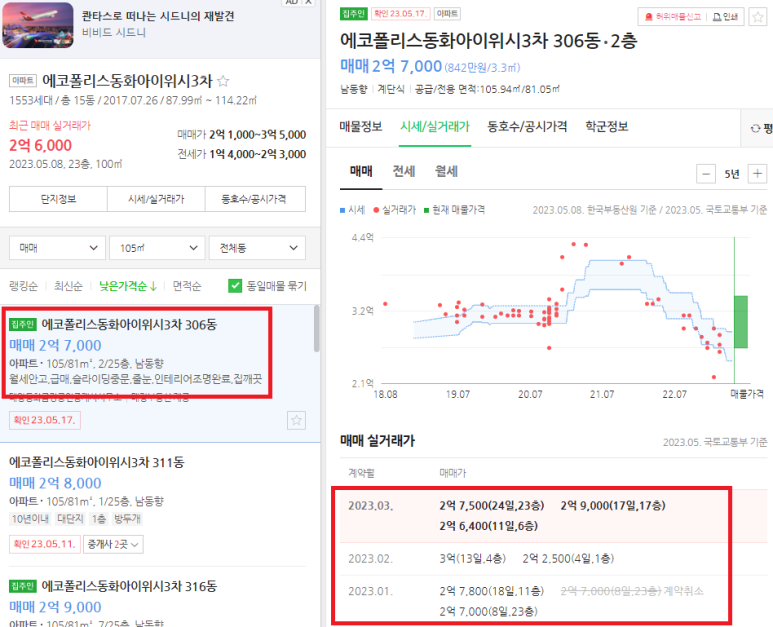Click the 방두개 tag on 311동 listing
The height and width of the screenshot is (627, 773).
[127, 519]
